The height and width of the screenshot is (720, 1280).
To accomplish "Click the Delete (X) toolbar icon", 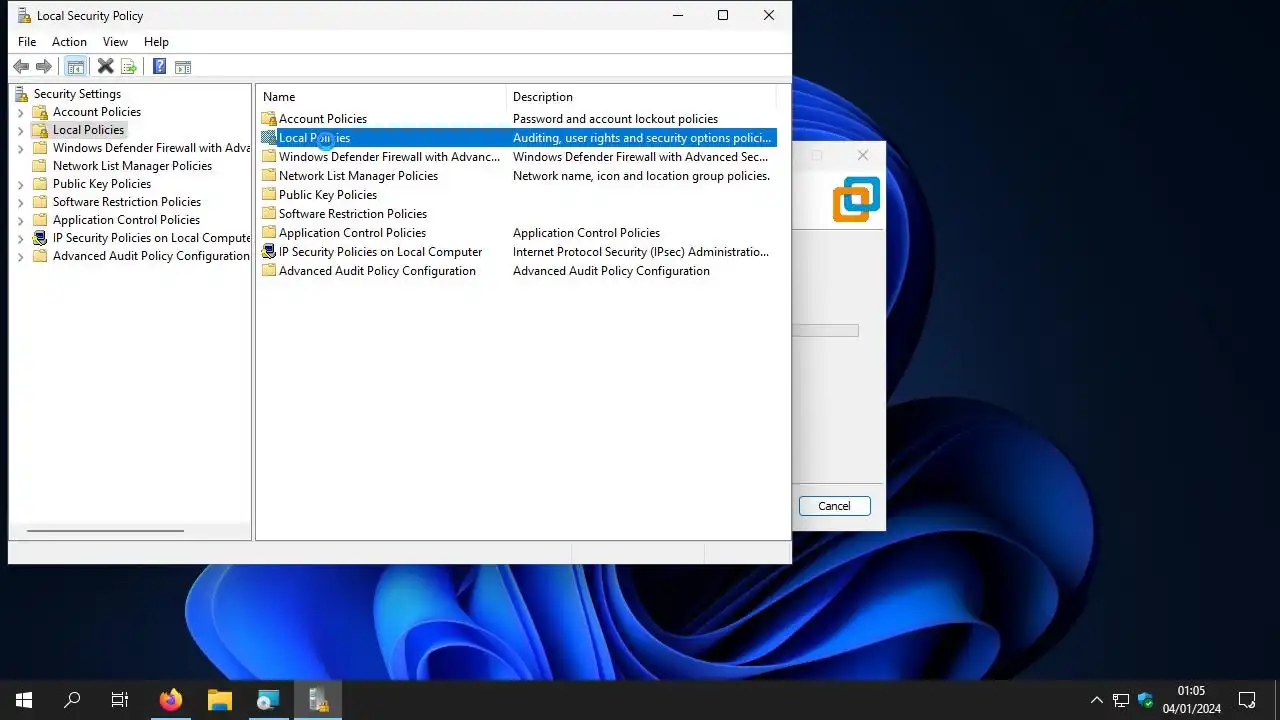I will pyautogui.click(x=105, y=67).
